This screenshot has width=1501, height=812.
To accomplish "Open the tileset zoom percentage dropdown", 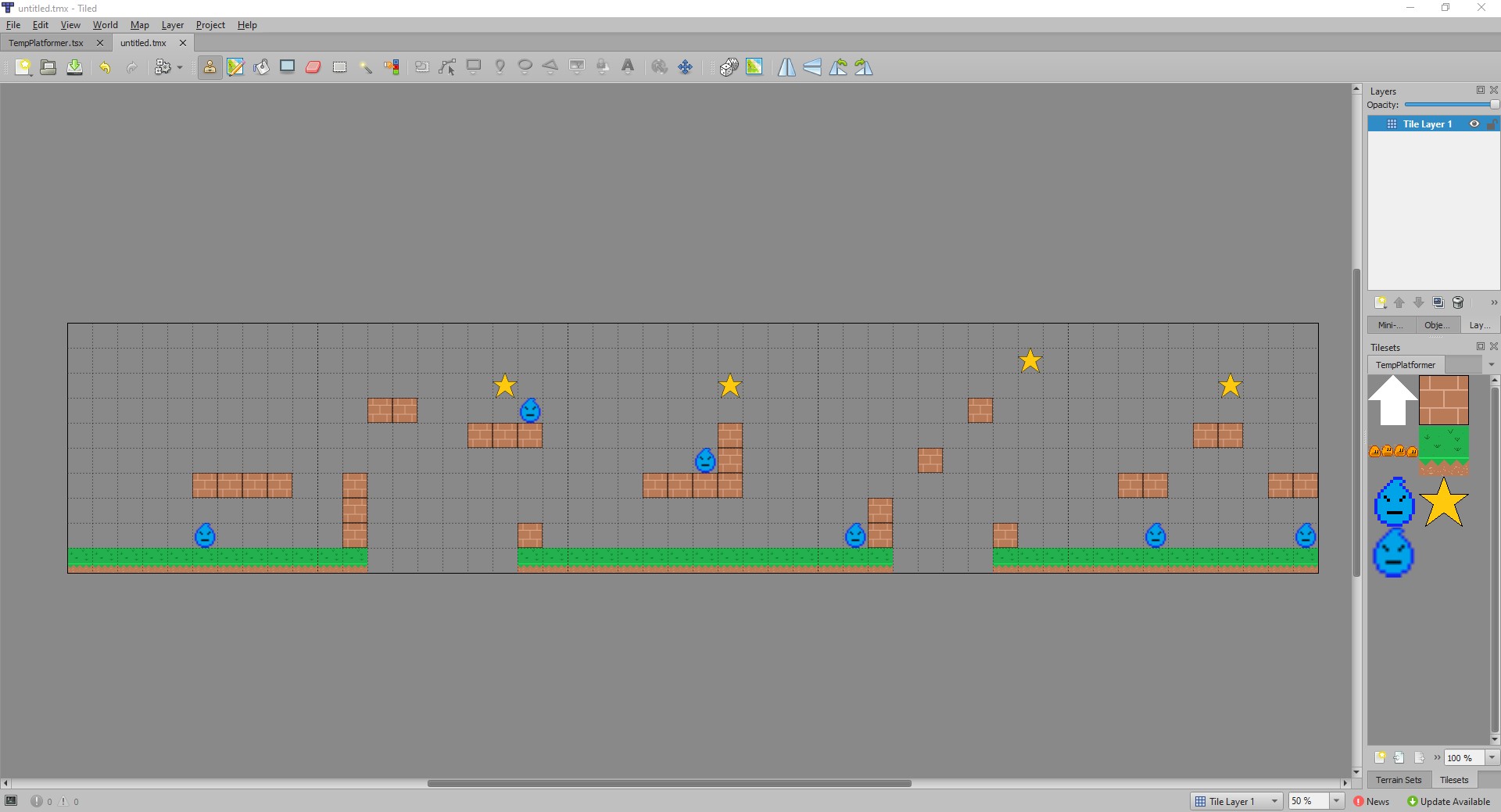I will click(x=1492, y=757).
